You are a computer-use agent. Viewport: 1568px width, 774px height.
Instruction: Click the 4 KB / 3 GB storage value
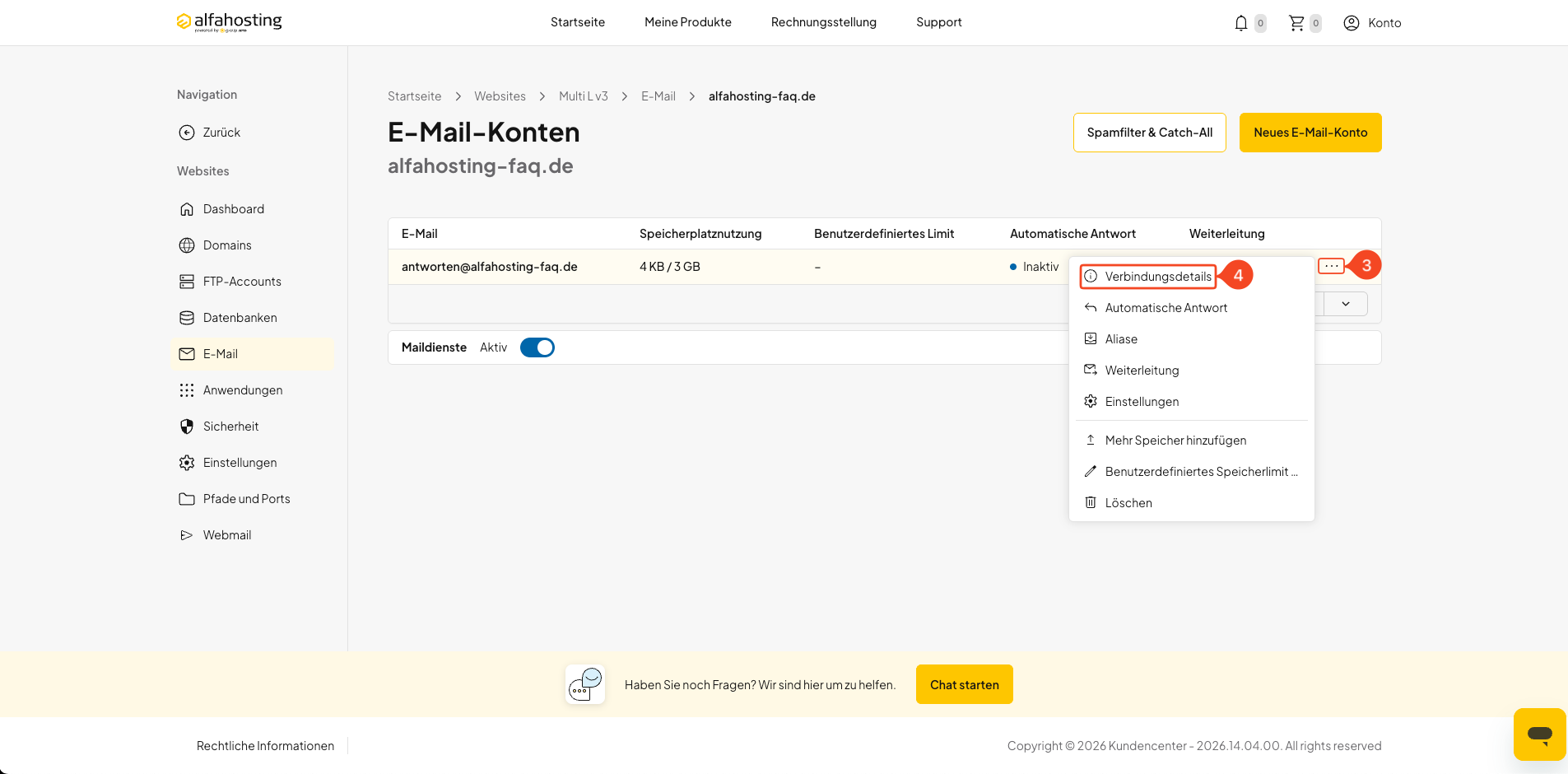click(670, 267)
